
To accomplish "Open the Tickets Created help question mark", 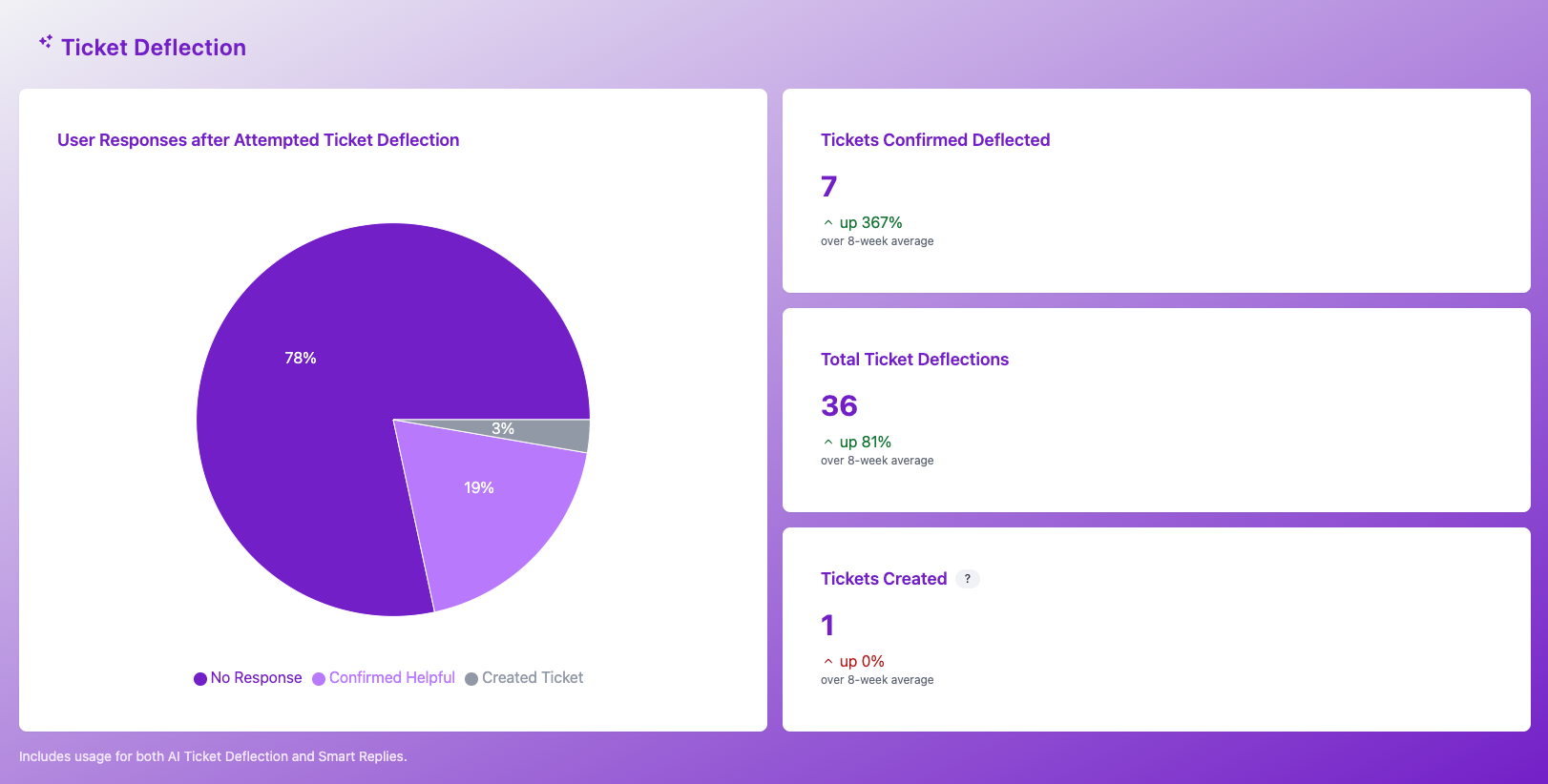I will tap(967, 579).
